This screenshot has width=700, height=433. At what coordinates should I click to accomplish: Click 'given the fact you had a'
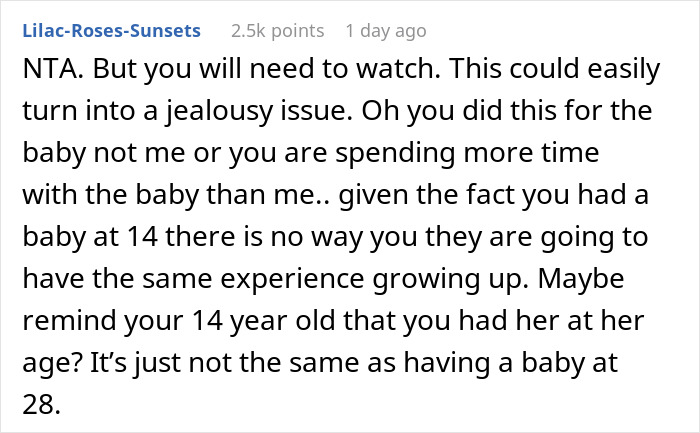coord(493,195)
